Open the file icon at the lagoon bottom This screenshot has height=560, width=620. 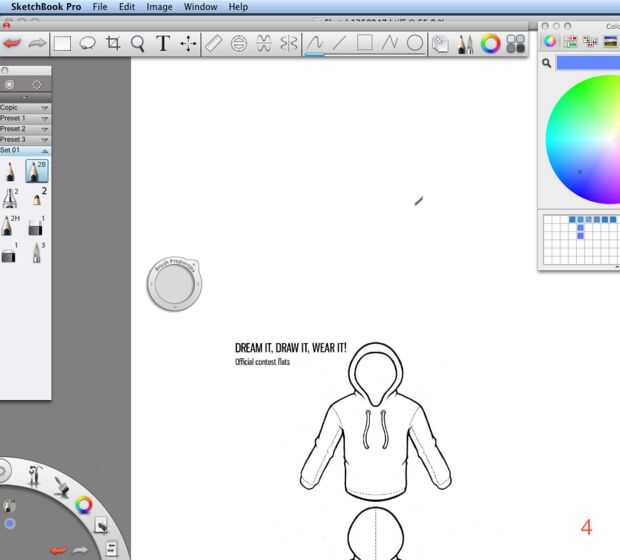(111, 549)
